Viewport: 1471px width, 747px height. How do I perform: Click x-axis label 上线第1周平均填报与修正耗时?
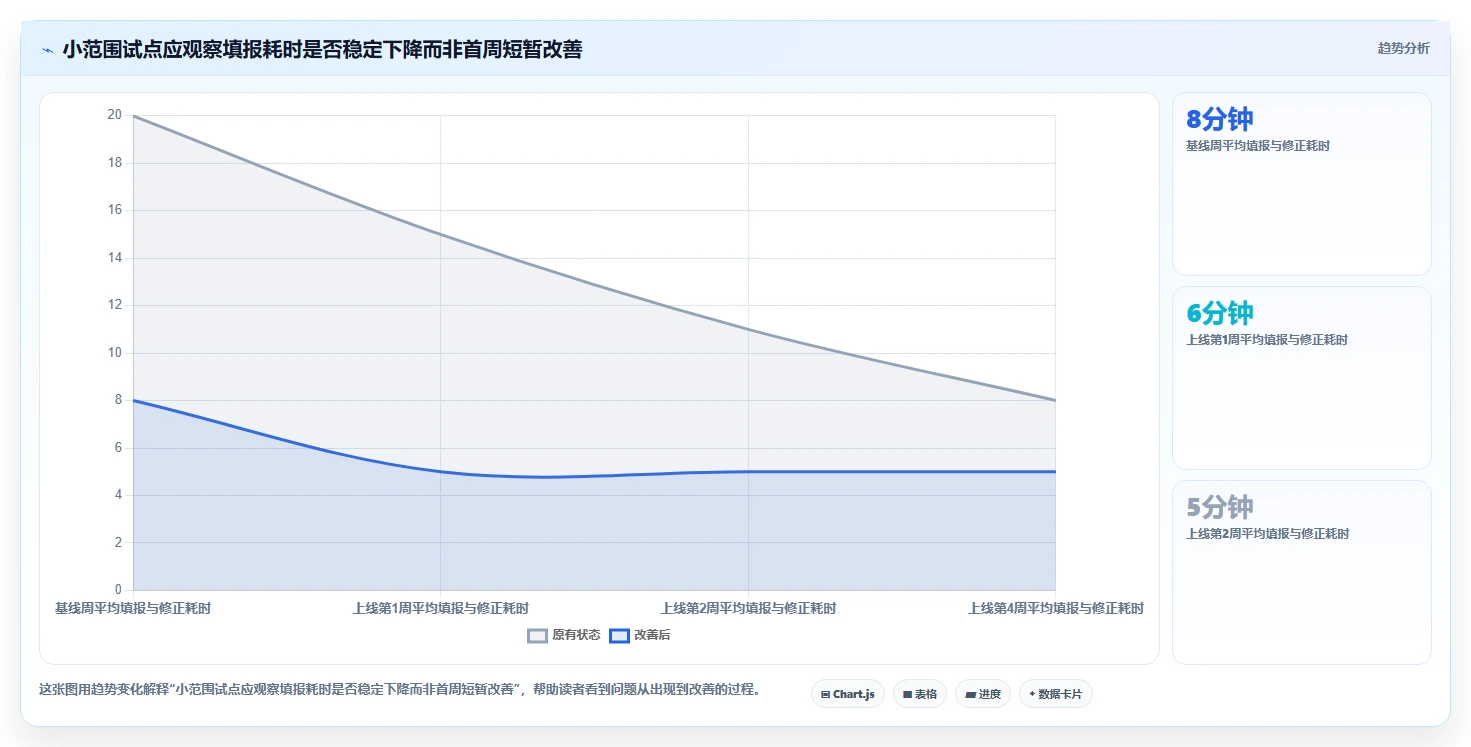point(440,608)
